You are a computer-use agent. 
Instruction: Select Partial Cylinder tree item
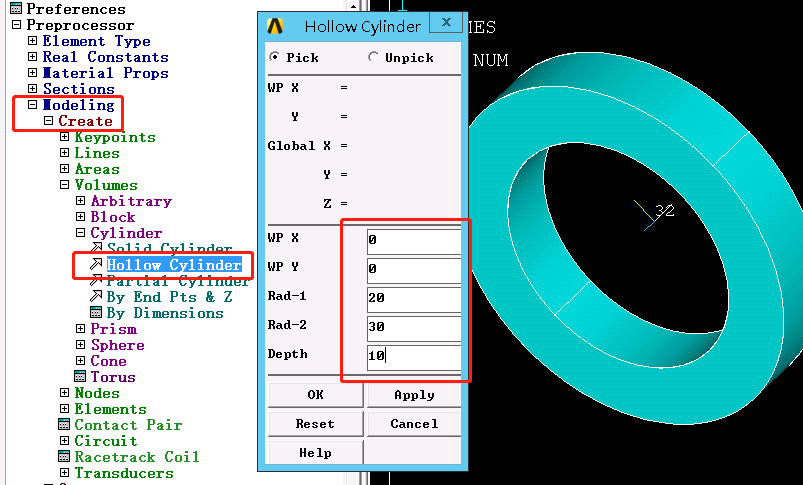177,281
